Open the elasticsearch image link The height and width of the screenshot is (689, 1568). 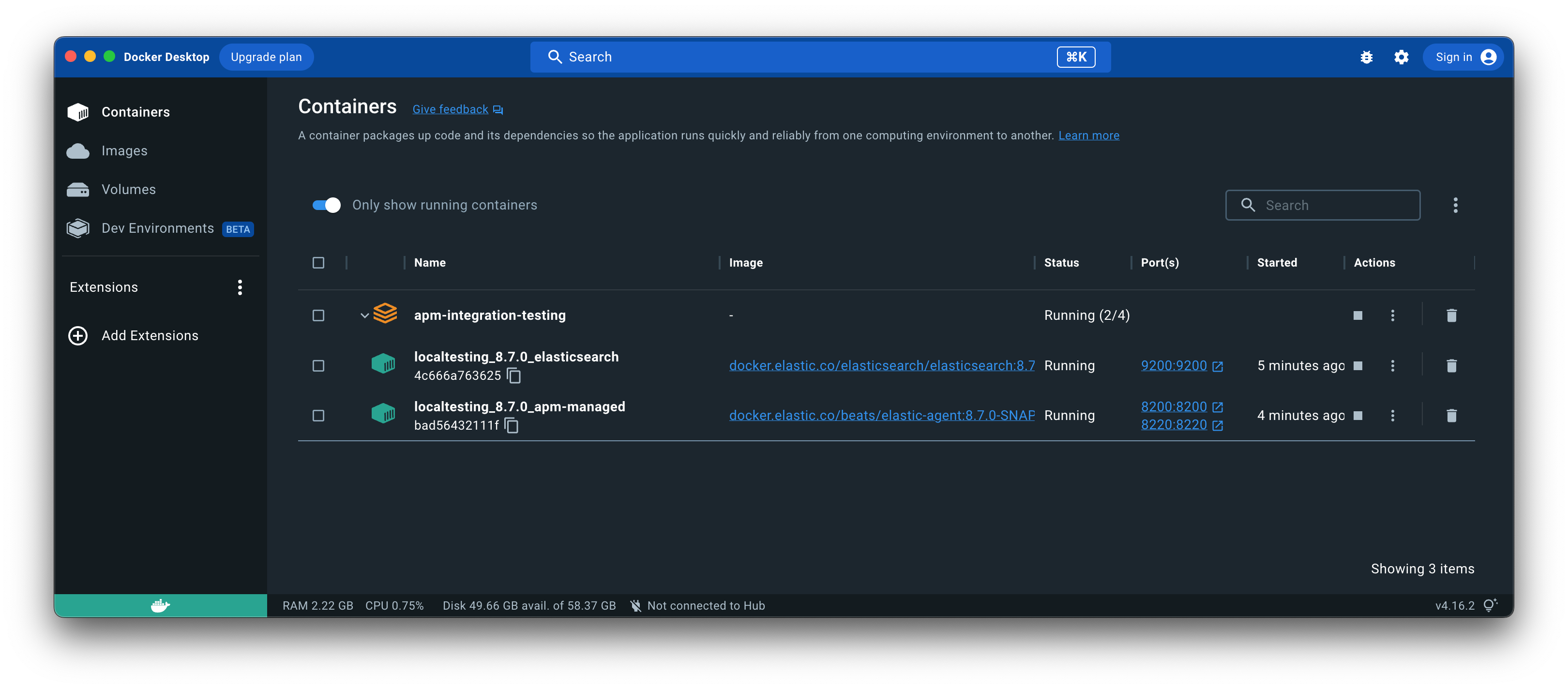(x=881, y=365)
